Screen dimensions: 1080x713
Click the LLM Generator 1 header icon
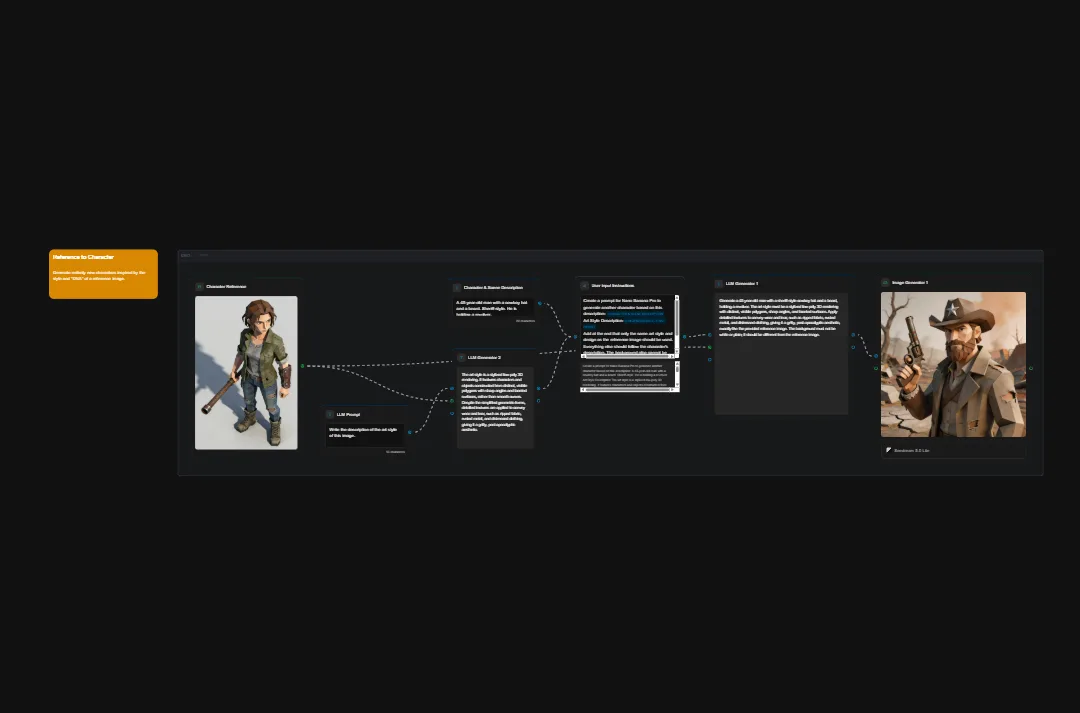718,282
